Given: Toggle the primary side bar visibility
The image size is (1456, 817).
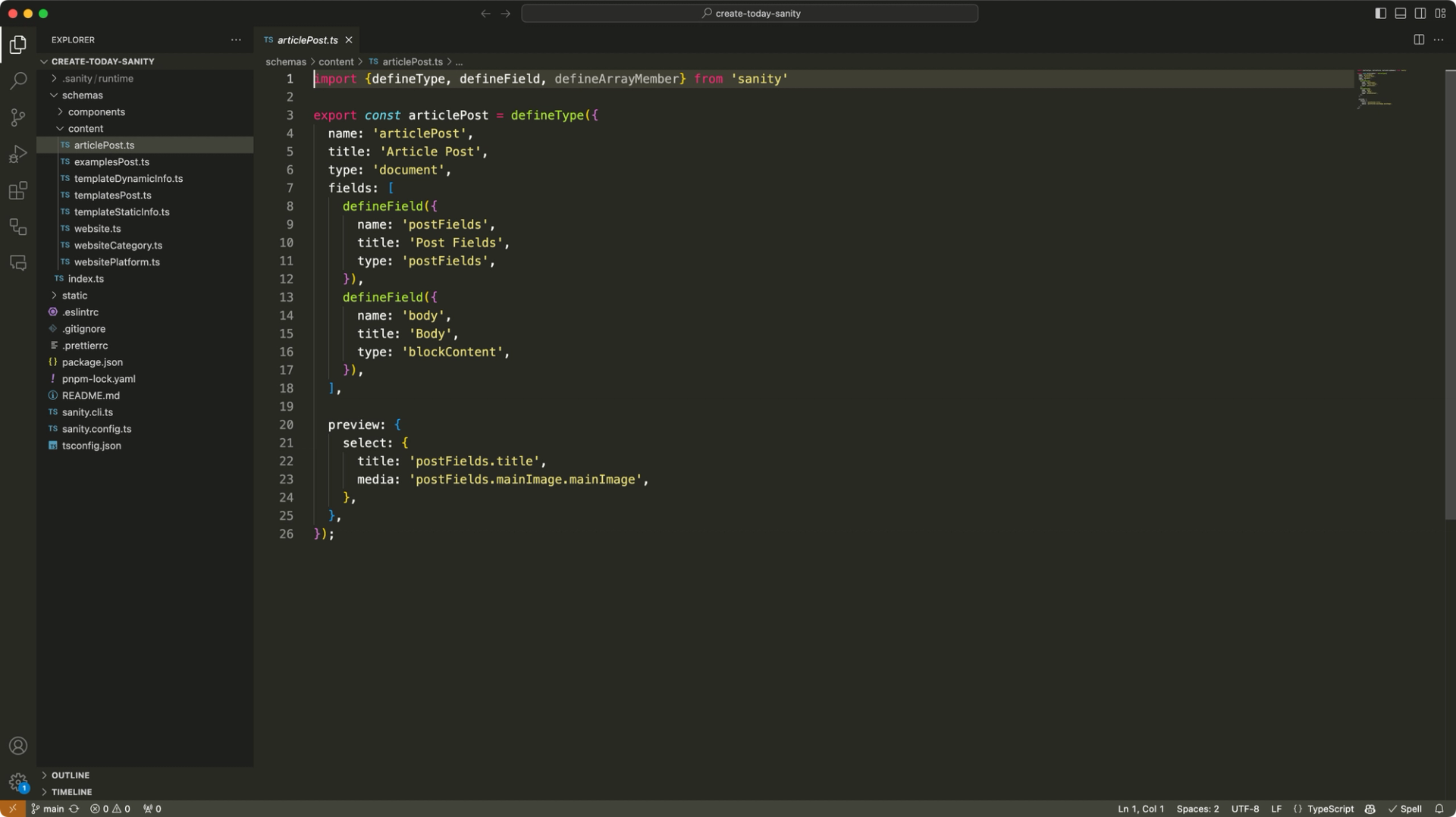Looking at the screenshot, I should 1380,14.
